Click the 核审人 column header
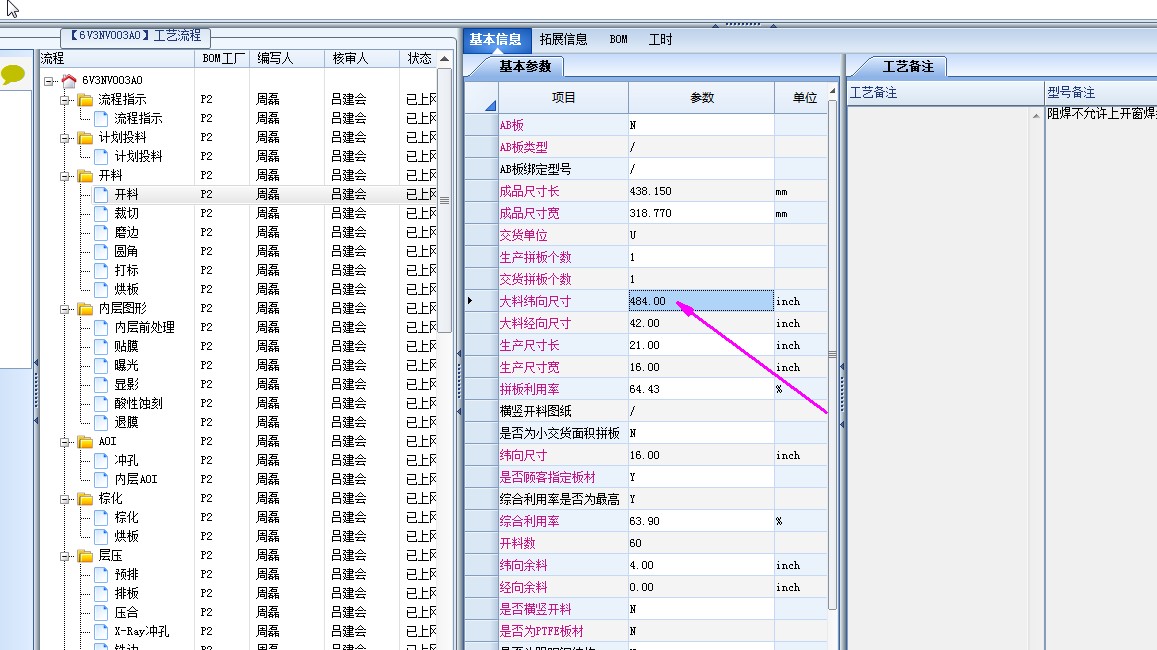The height and width of the screenshot is (650, 1157). pyautogui.click(x=362, y=58)
